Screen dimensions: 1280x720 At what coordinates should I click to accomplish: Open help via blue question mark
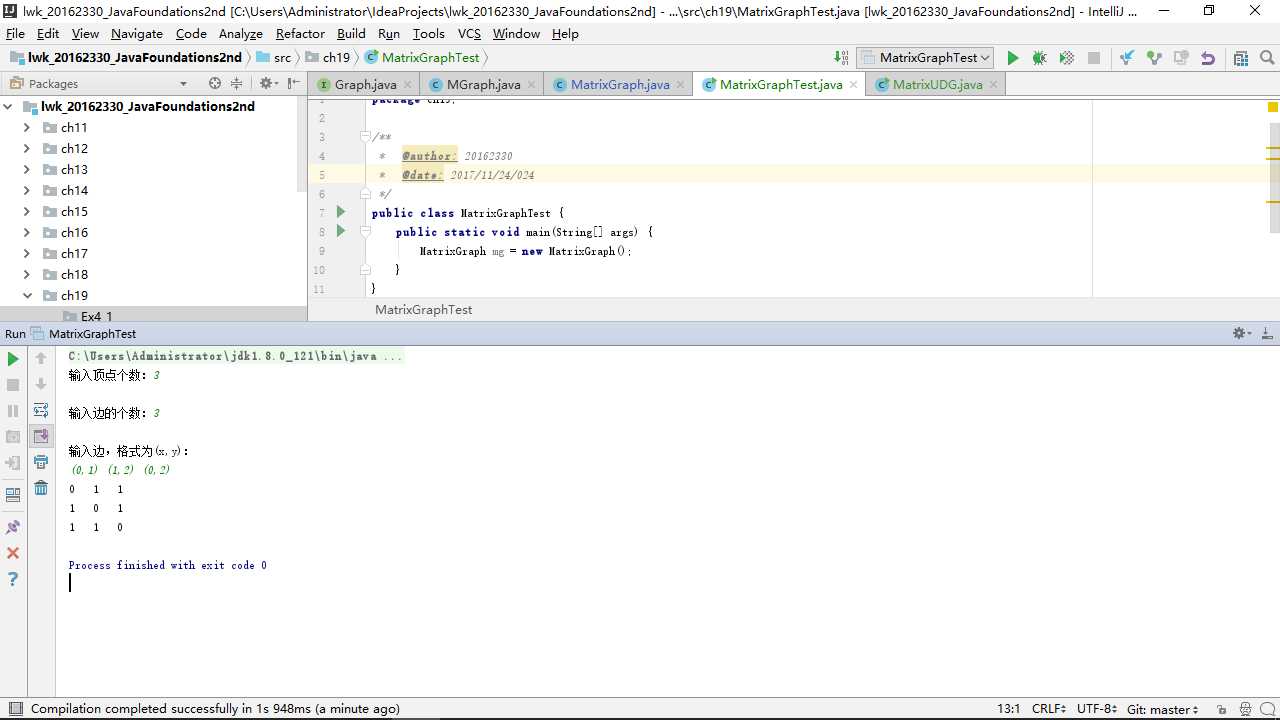(x=13, y=579)
